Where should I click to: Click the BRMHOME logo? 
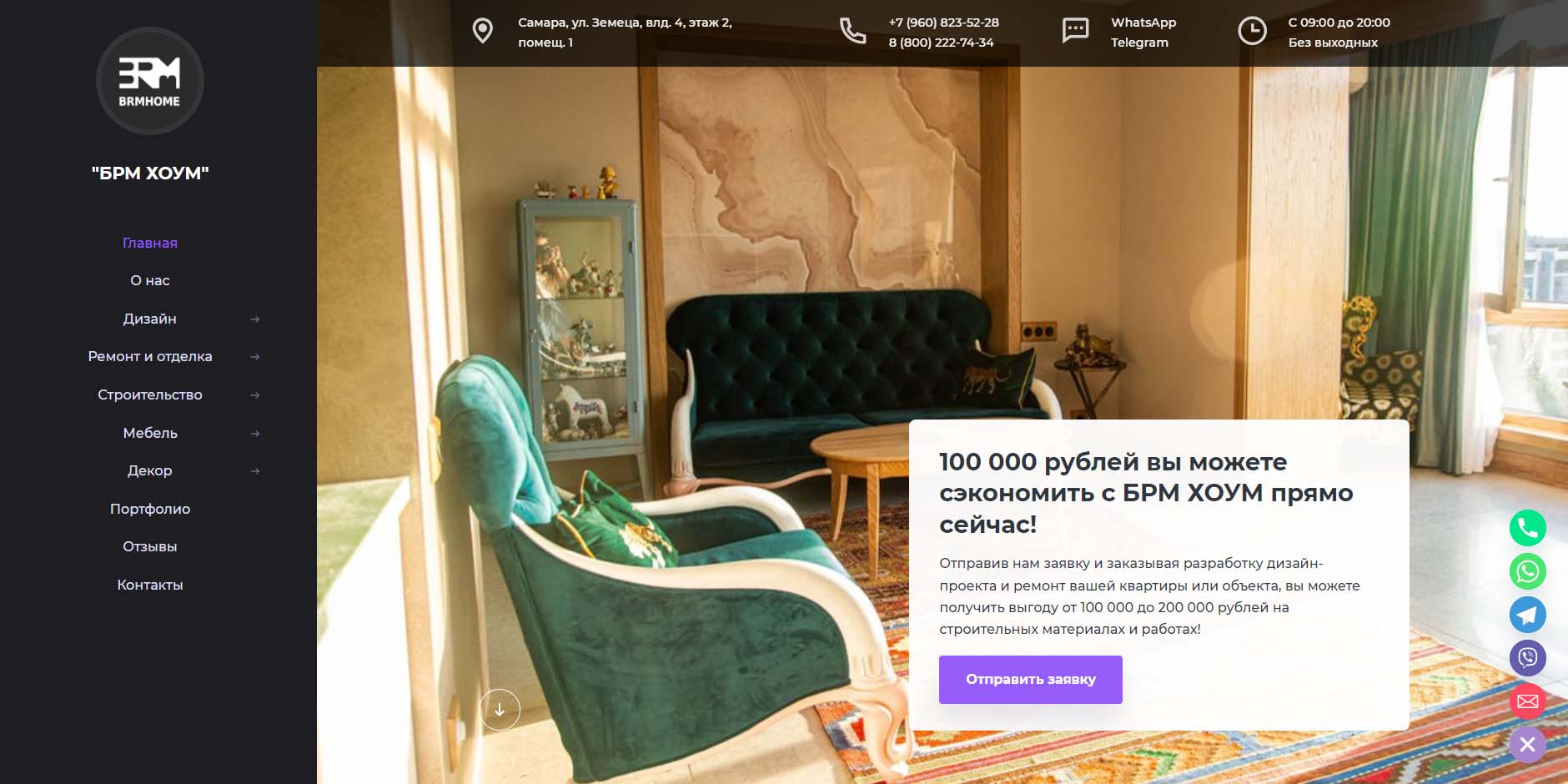click(150, 81)
